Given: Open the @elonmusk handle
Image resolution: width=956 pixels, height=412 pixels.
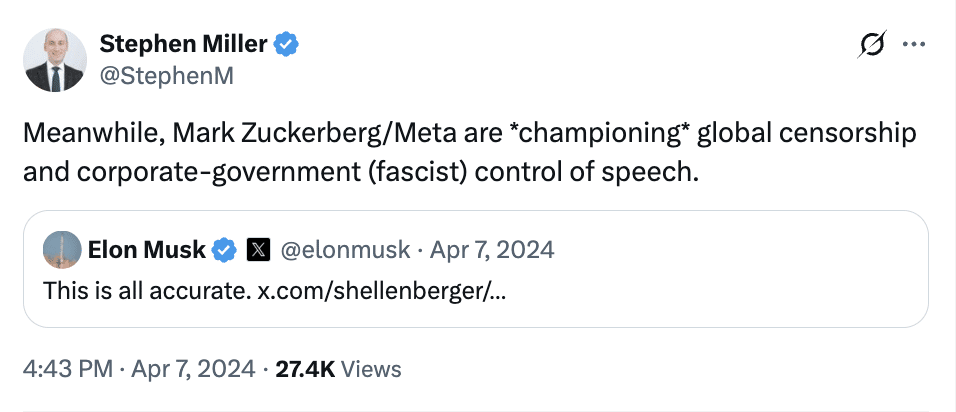Looking at the screenshot, I should [347, 250].
